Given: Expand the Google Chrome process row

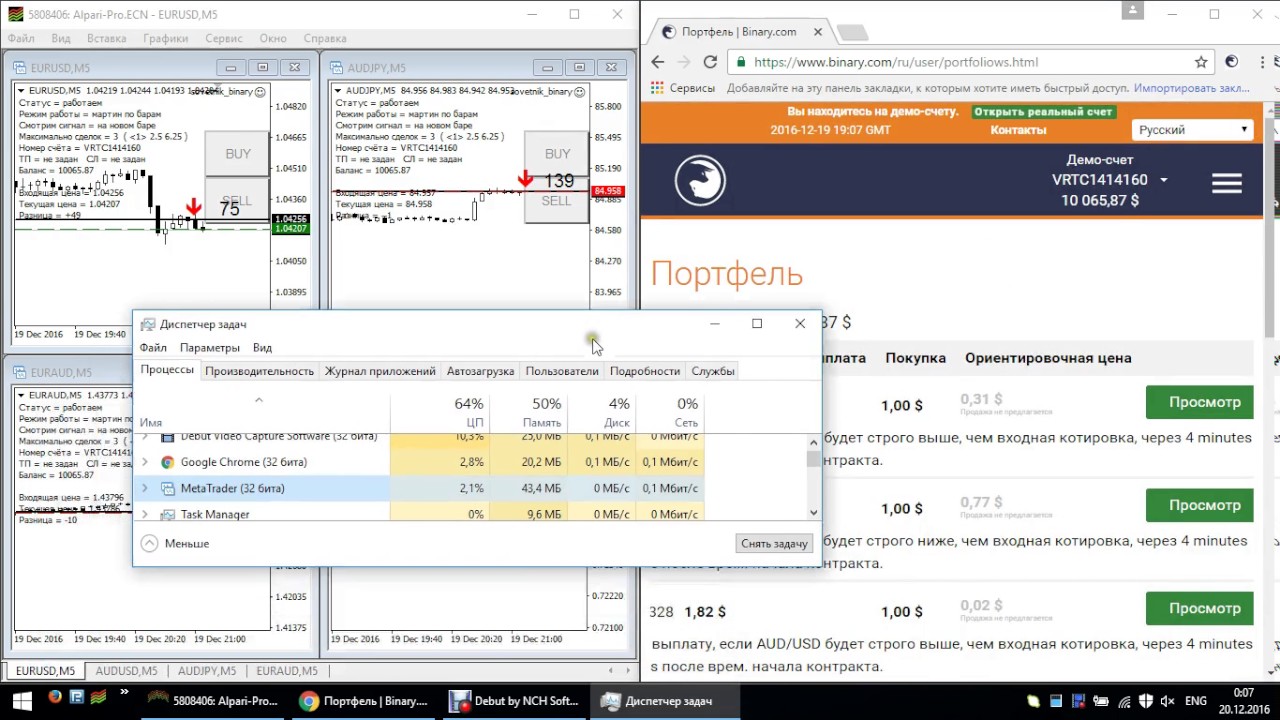Looking at the screenshot, I should [x=145, y=462].
